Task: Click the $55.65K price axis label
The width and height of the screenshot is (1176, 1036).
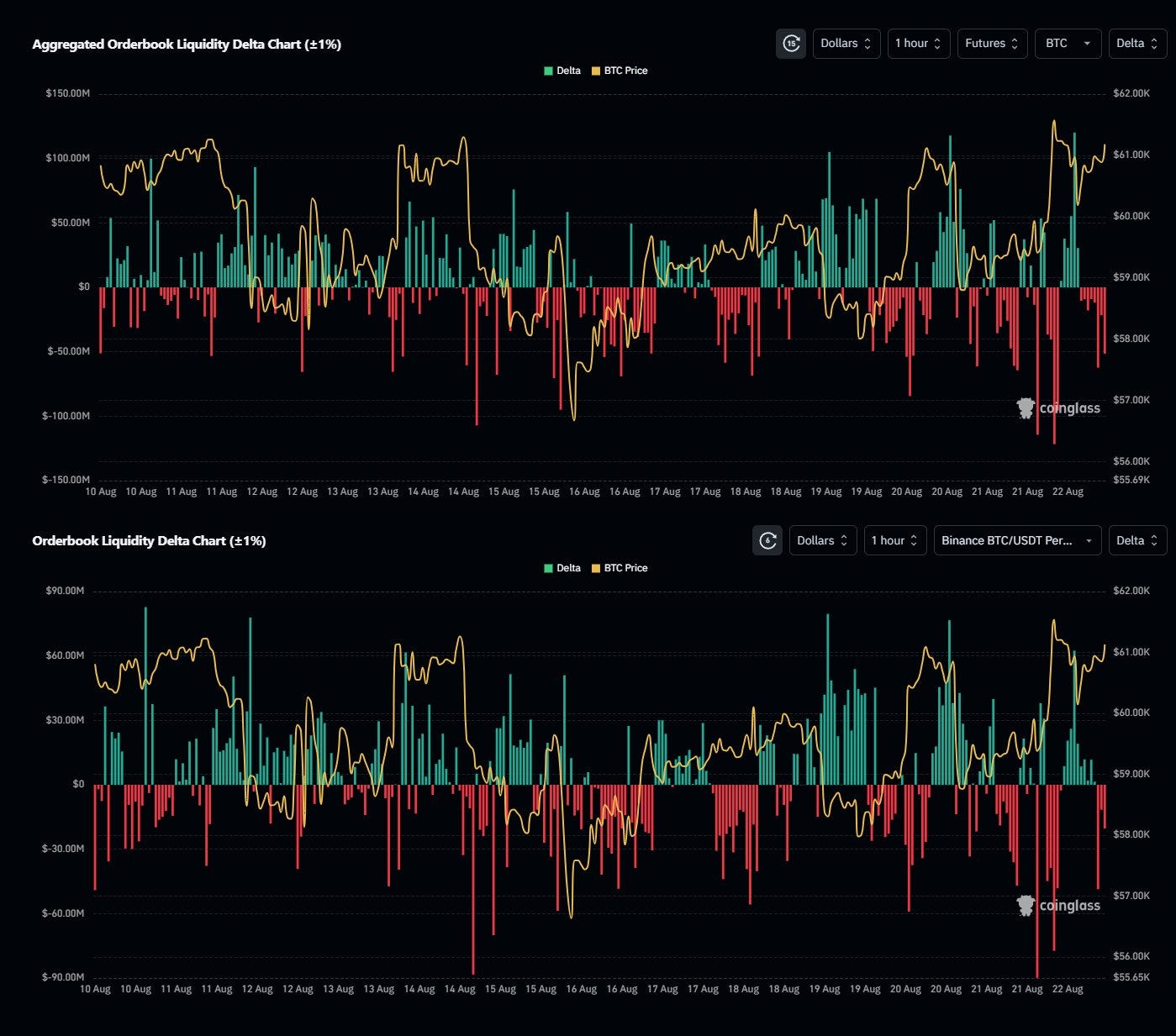Action: click(1131, 977)
